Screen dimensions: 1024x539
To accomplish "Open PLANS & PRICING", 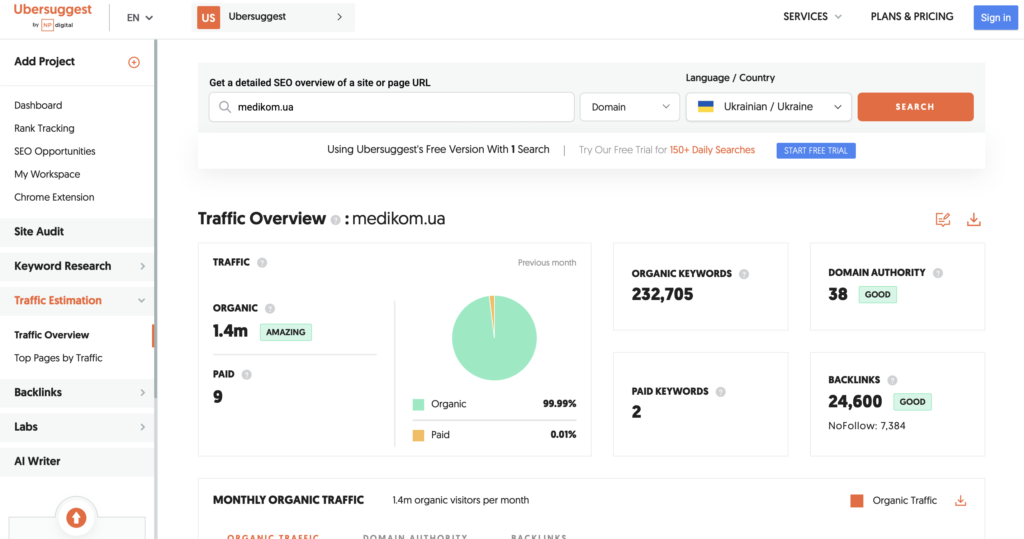I will point(912,17).
